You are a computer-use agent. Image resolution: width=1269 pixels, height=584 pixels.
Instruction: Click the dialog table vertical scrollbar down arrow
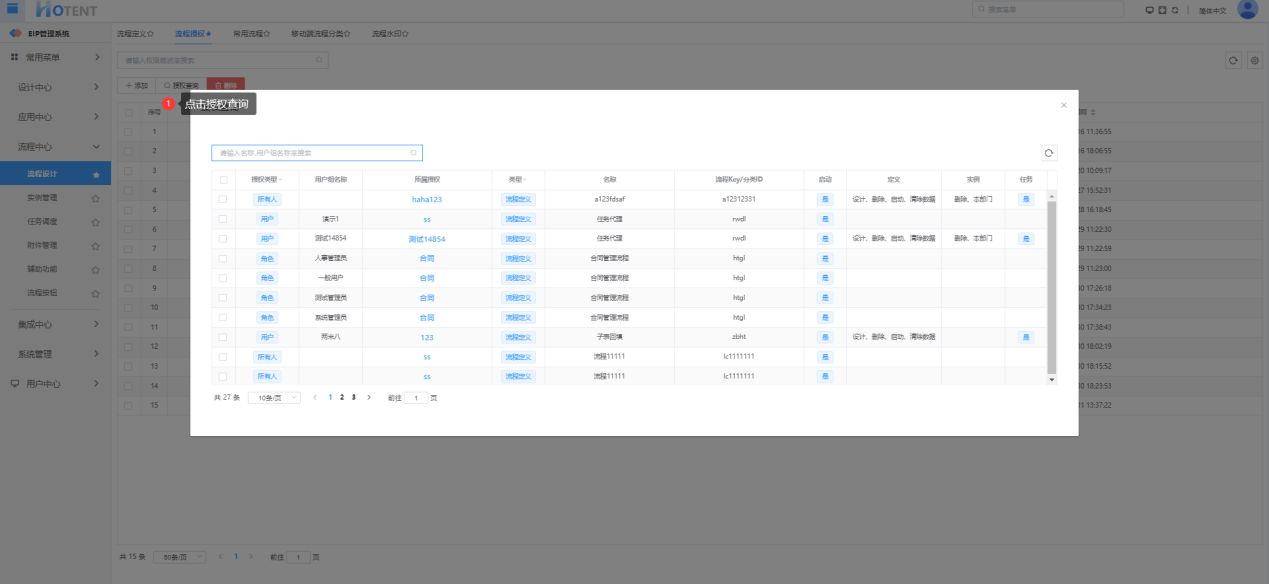(x=1051, y=380)
